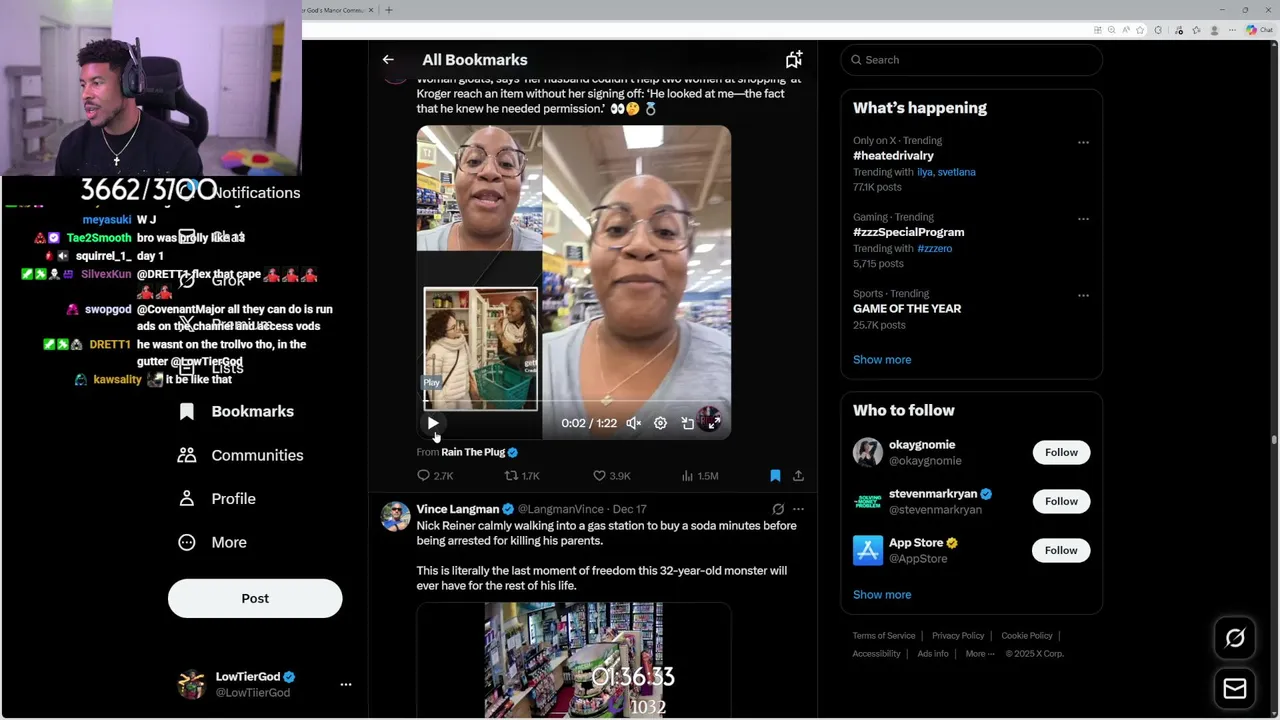Go back using the All Bookmarks arrow
1280x720 pixels.
(388, 60)
